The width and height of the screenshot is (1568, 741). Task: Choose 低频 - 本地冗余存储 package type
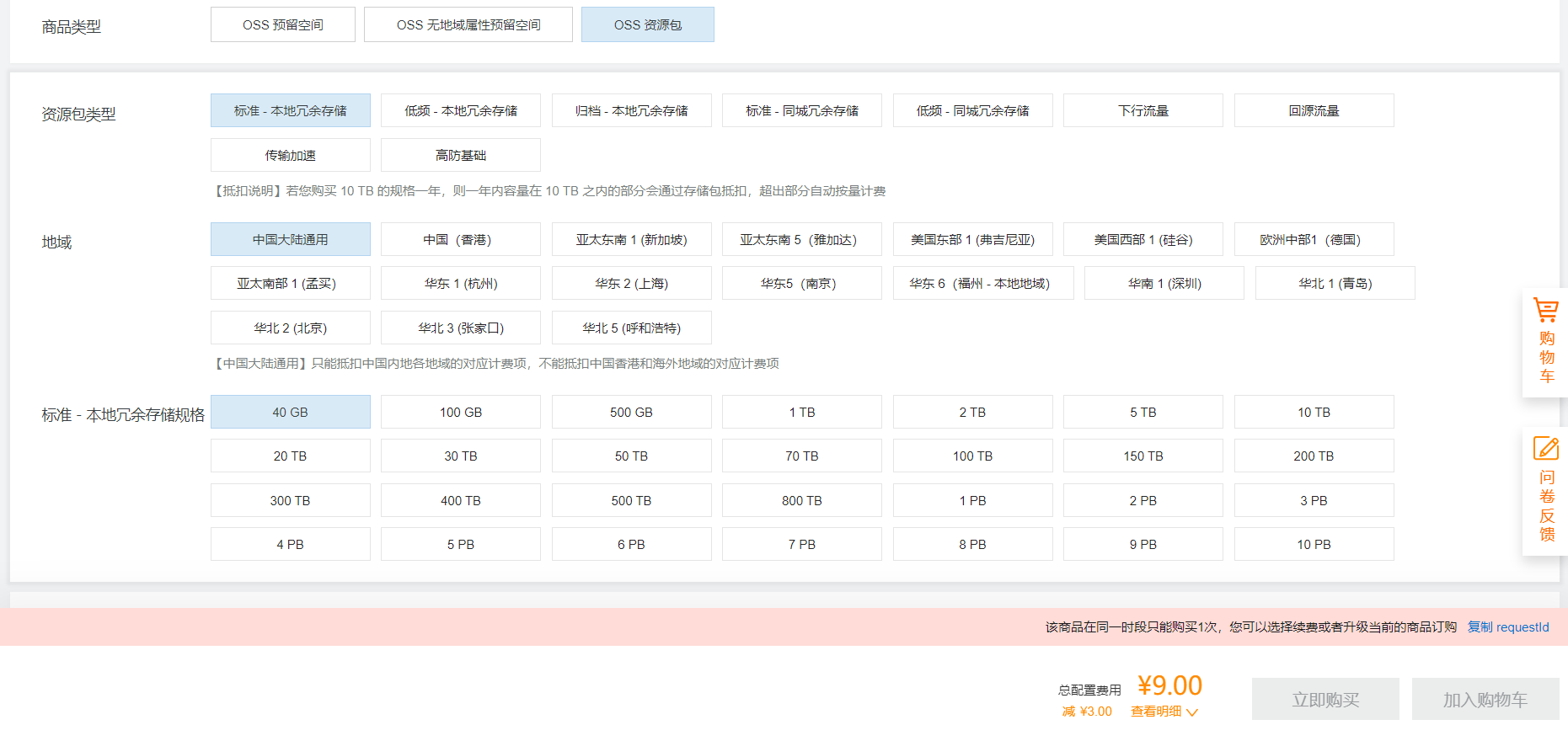[x=460, y=111]
